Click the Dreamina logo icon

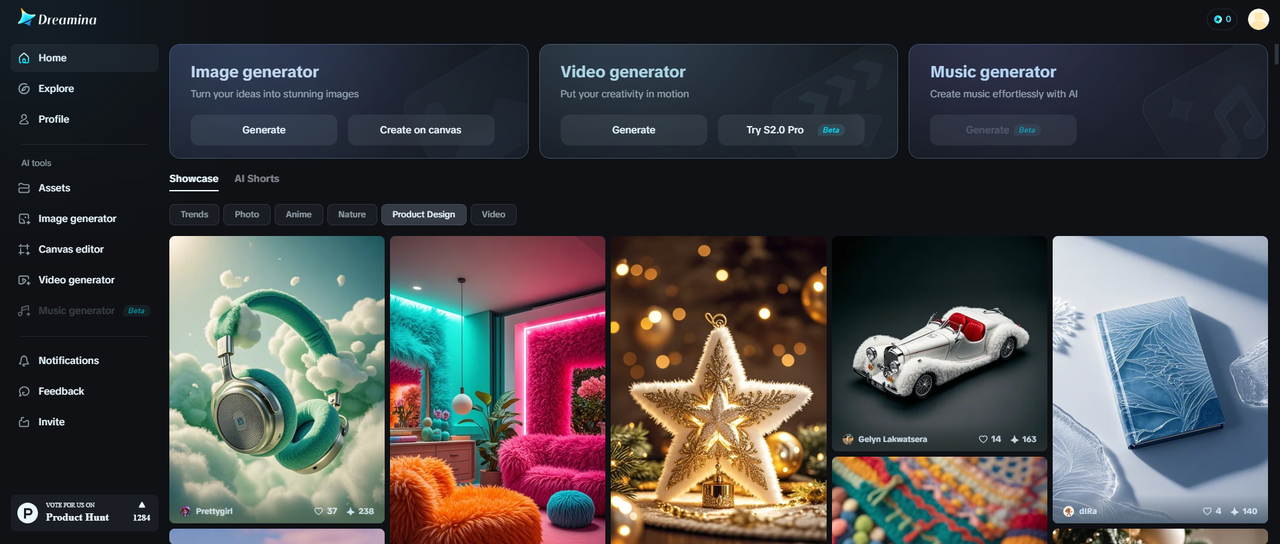[x=27, y=17]
